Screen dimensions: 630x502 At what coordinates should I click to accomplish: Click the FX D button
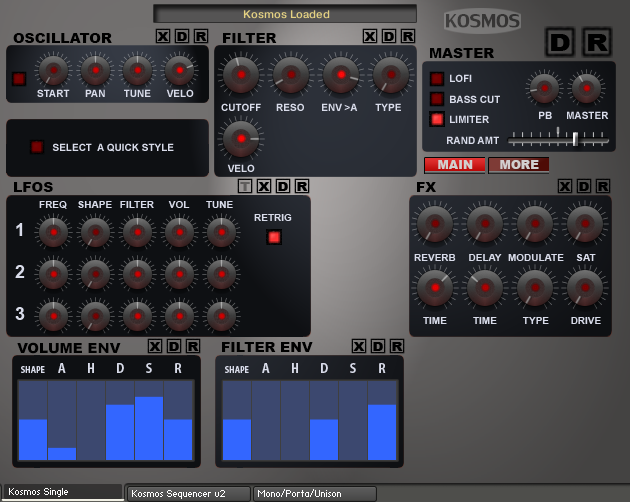click(x=584, y=186)
